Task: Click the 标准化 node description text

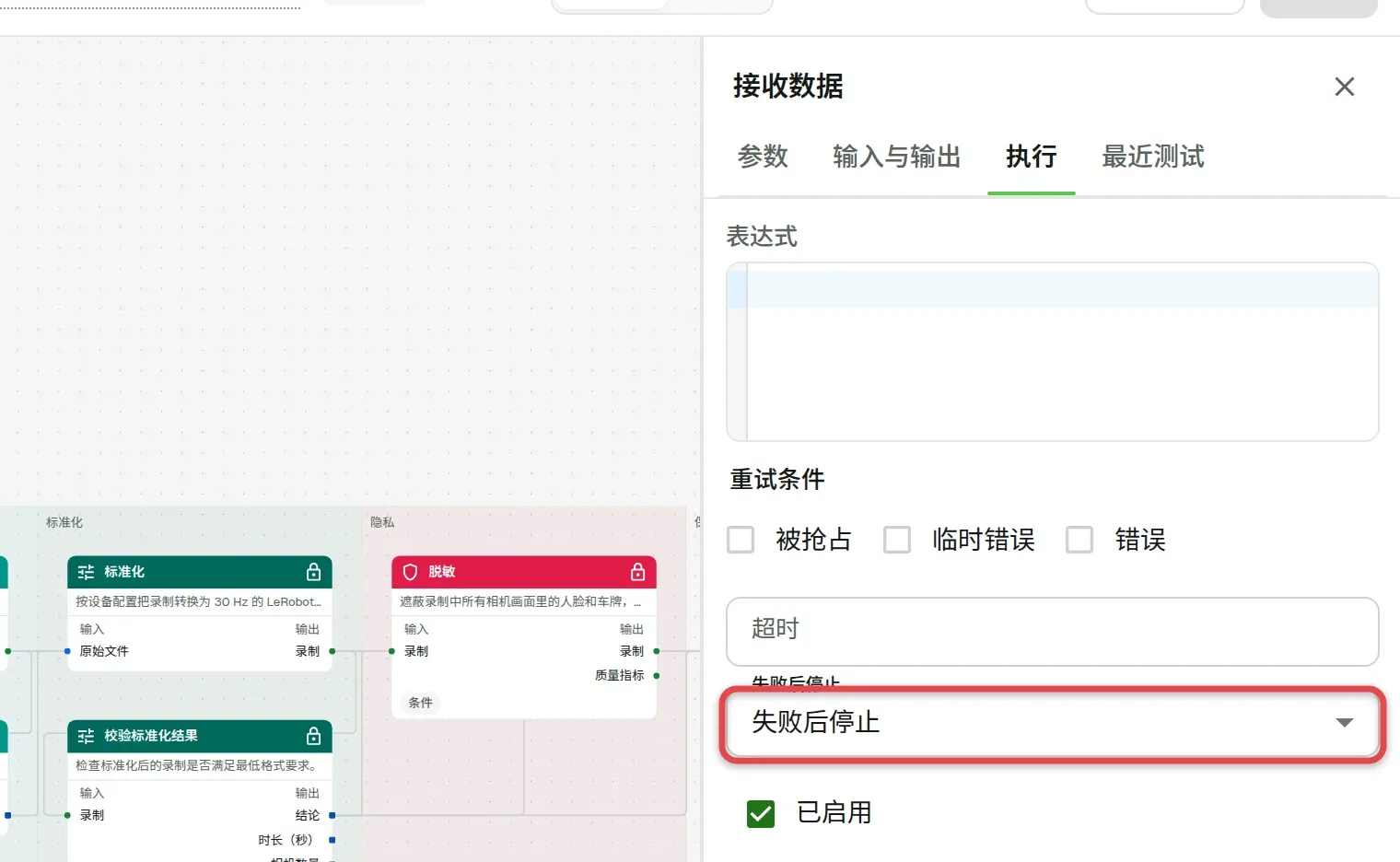Action: coord(199,601)
